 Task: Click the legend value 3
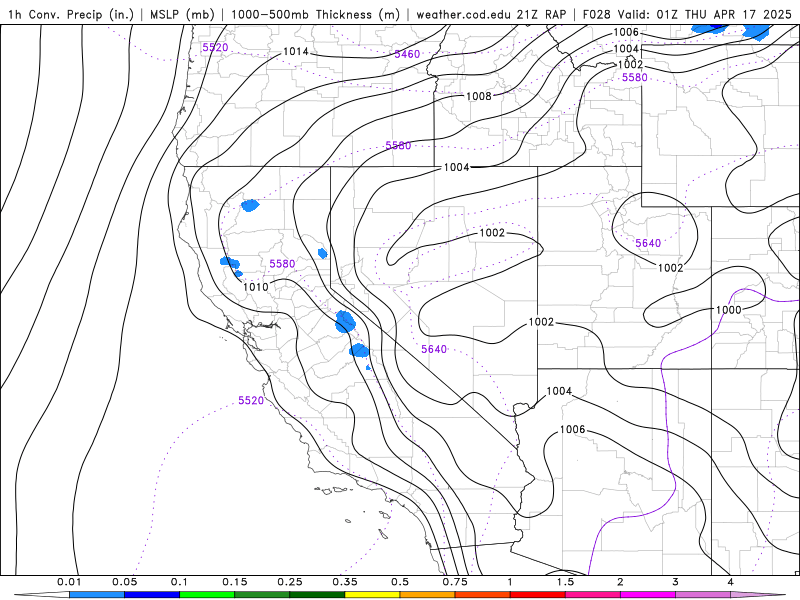(x=676, y=582)
